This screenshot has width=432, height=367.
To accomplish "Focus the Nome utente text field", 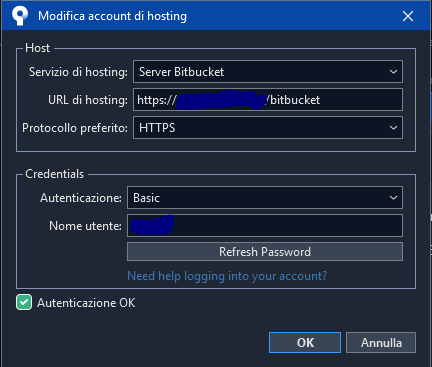I will (x=265, y=226).
